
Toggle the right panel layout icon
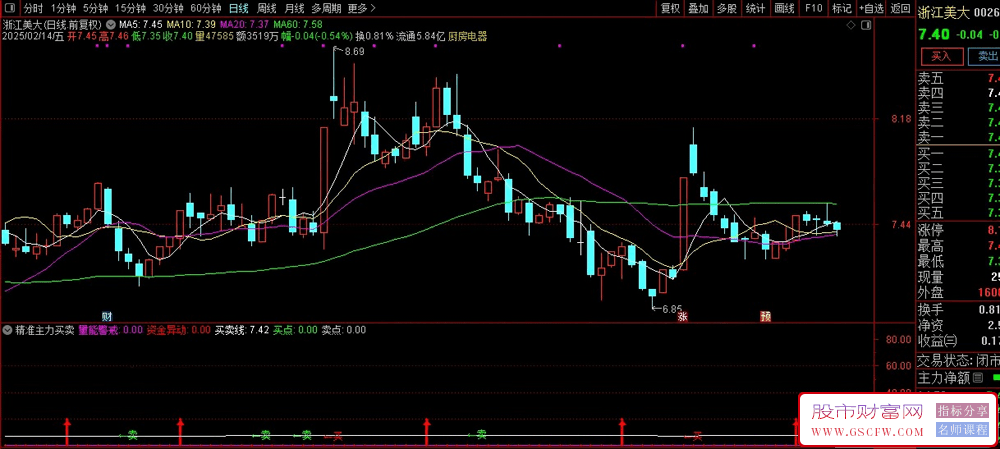865,25
